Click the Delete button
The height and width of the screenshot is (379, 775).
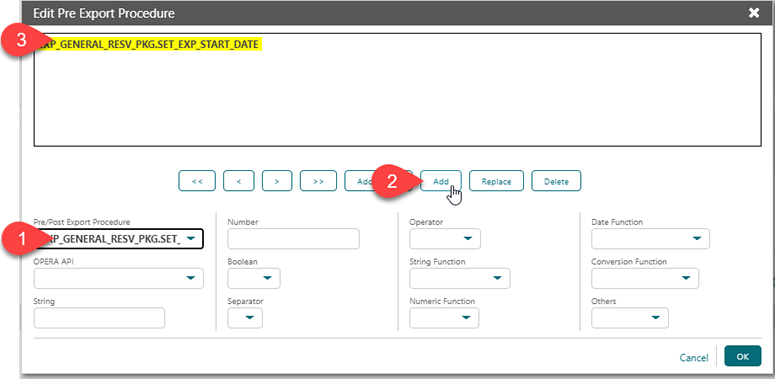pos(556,181)
